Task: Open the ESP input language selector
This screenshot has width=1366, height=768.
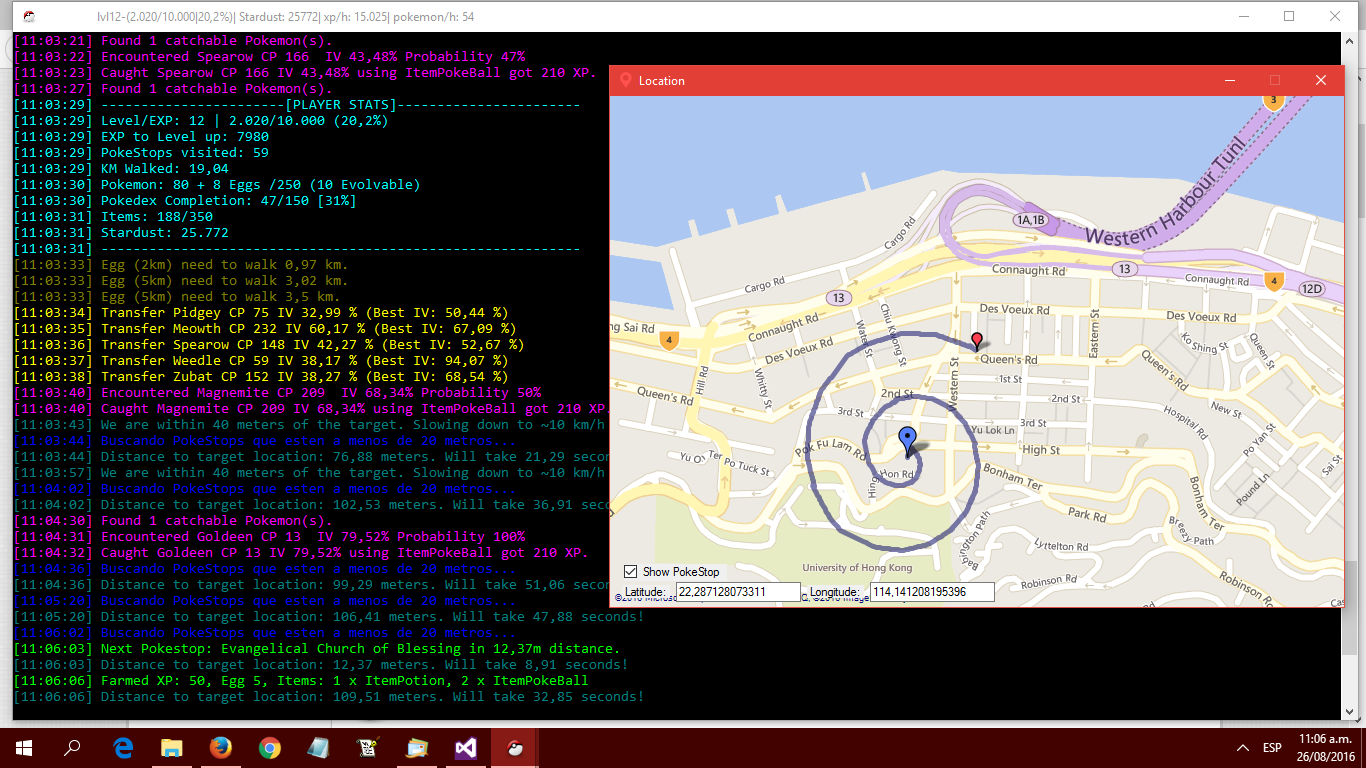Action: [1272, 748]
